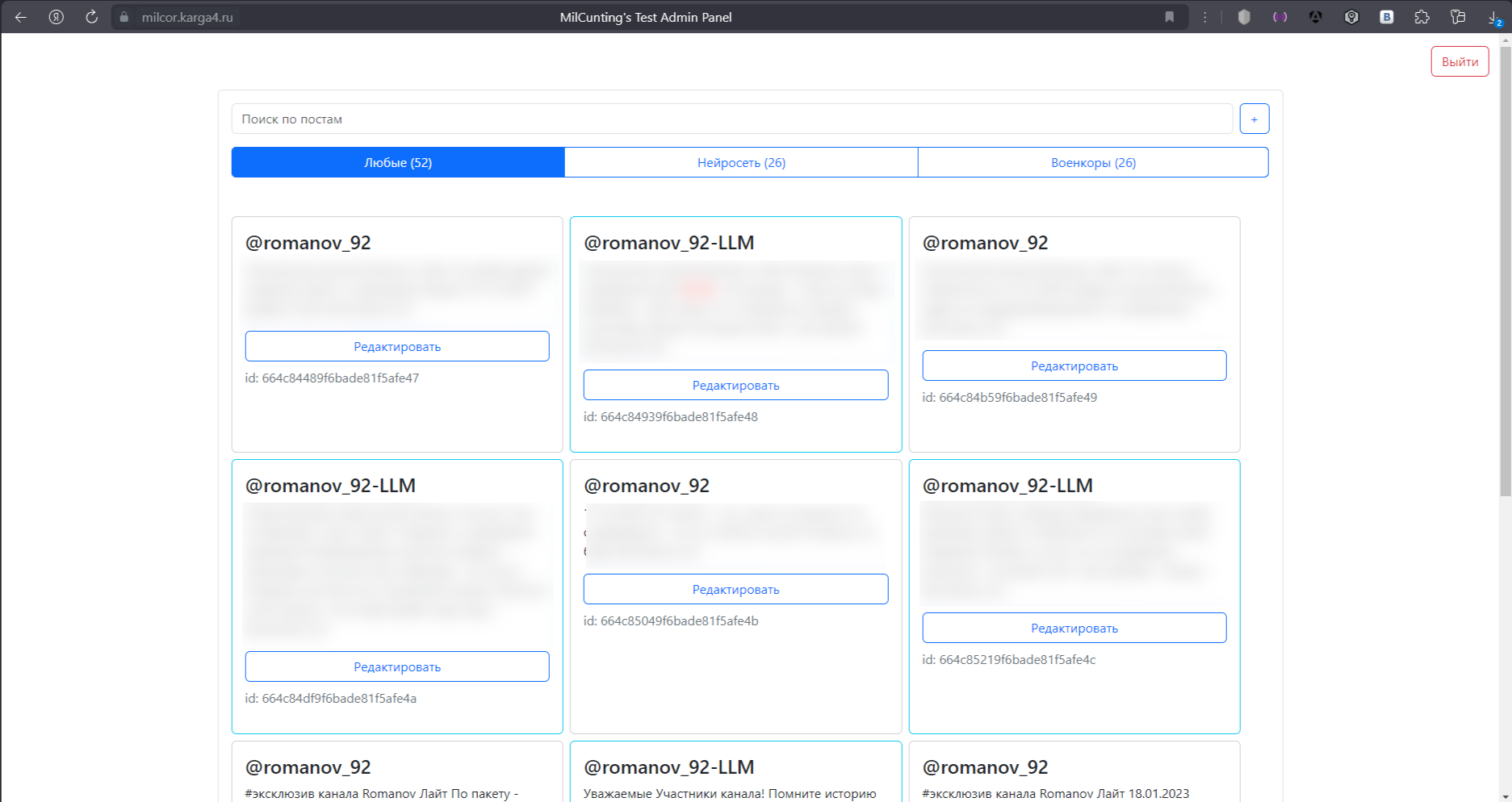Edit post with id ending 5afe4c
1512x802 pixels.
click(x=1074, y=628)
